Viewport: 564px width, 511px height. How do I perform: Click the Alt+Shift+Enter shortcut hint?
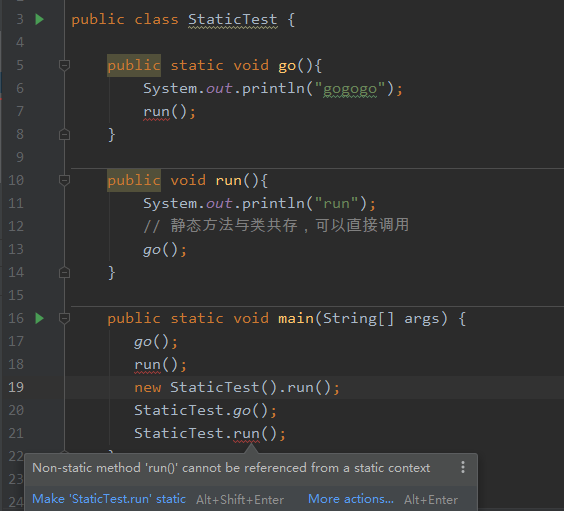coord(240,499)
